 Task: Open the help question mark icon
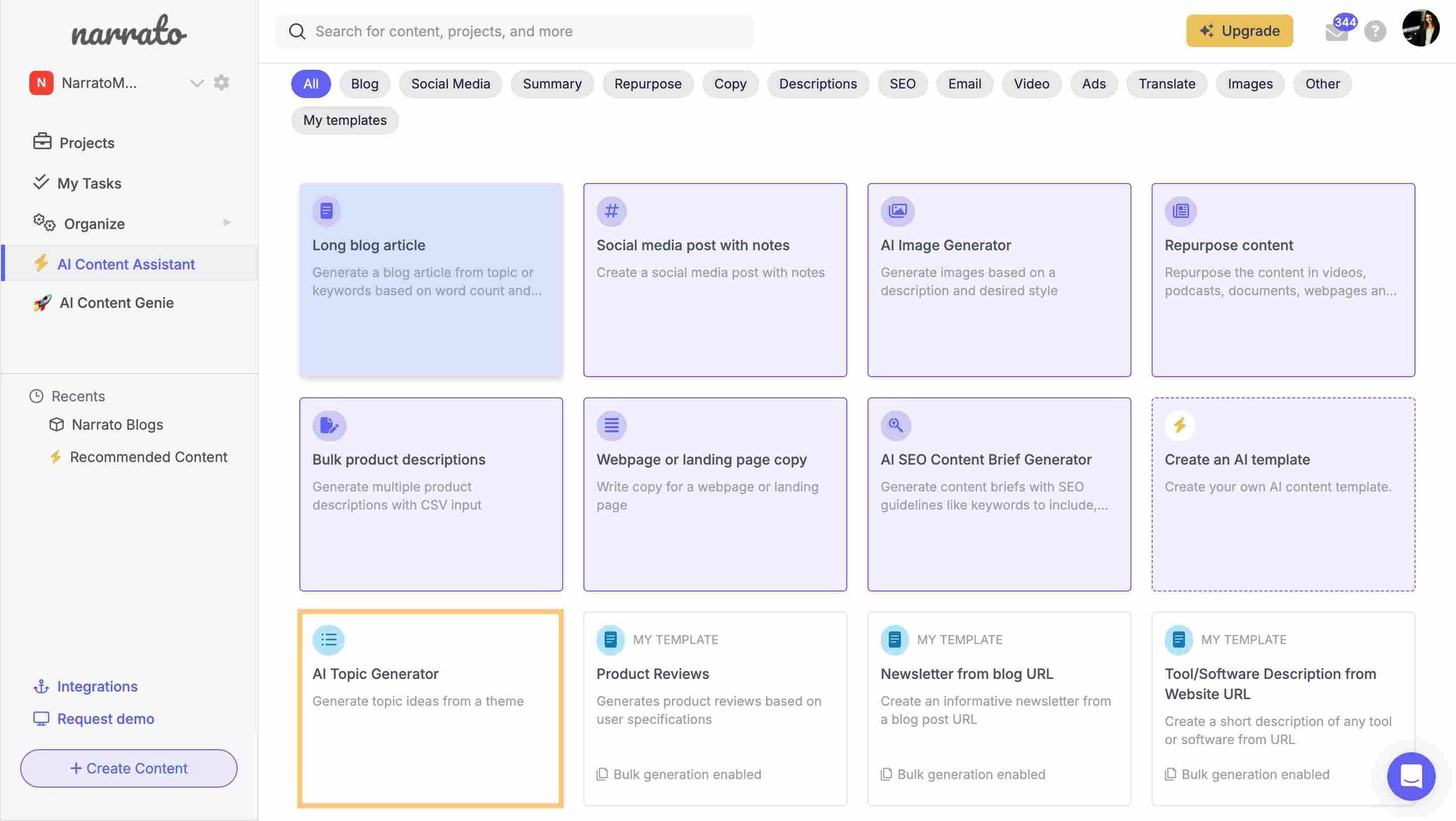(1375, 32)
